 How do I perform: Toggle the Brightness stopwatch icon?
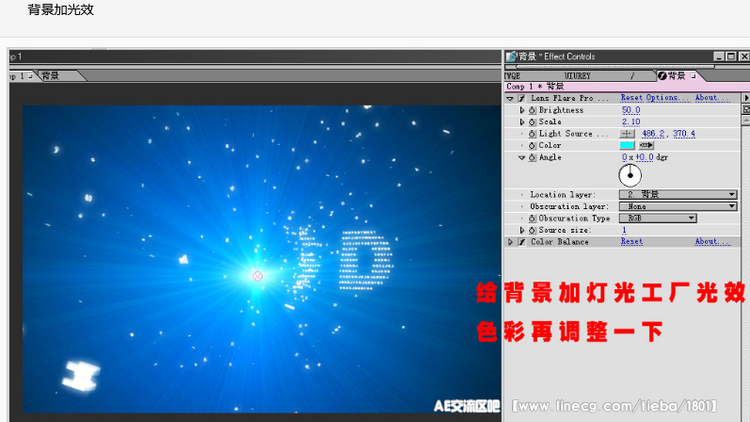[532, 110]
